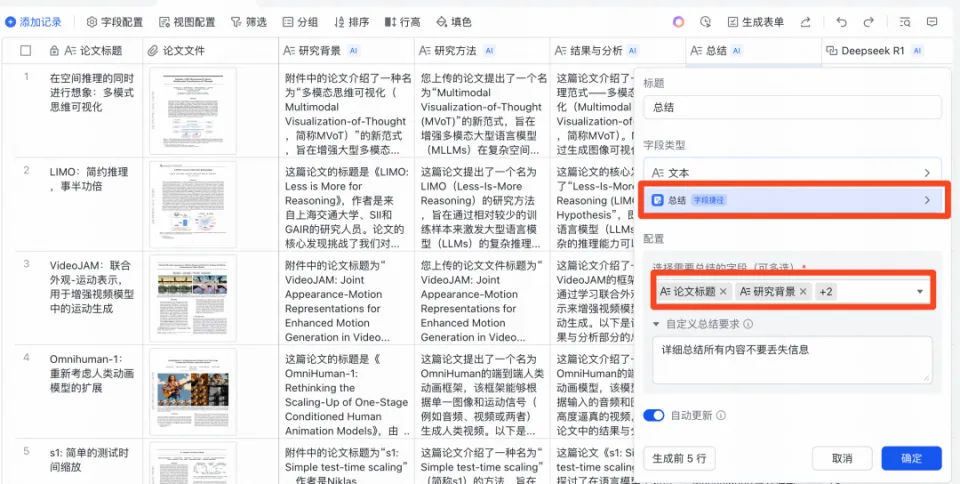This screenshot has width=960, height=484.
Task: Click 生成表单 to generate a form
Action: [x=756, y=22]
